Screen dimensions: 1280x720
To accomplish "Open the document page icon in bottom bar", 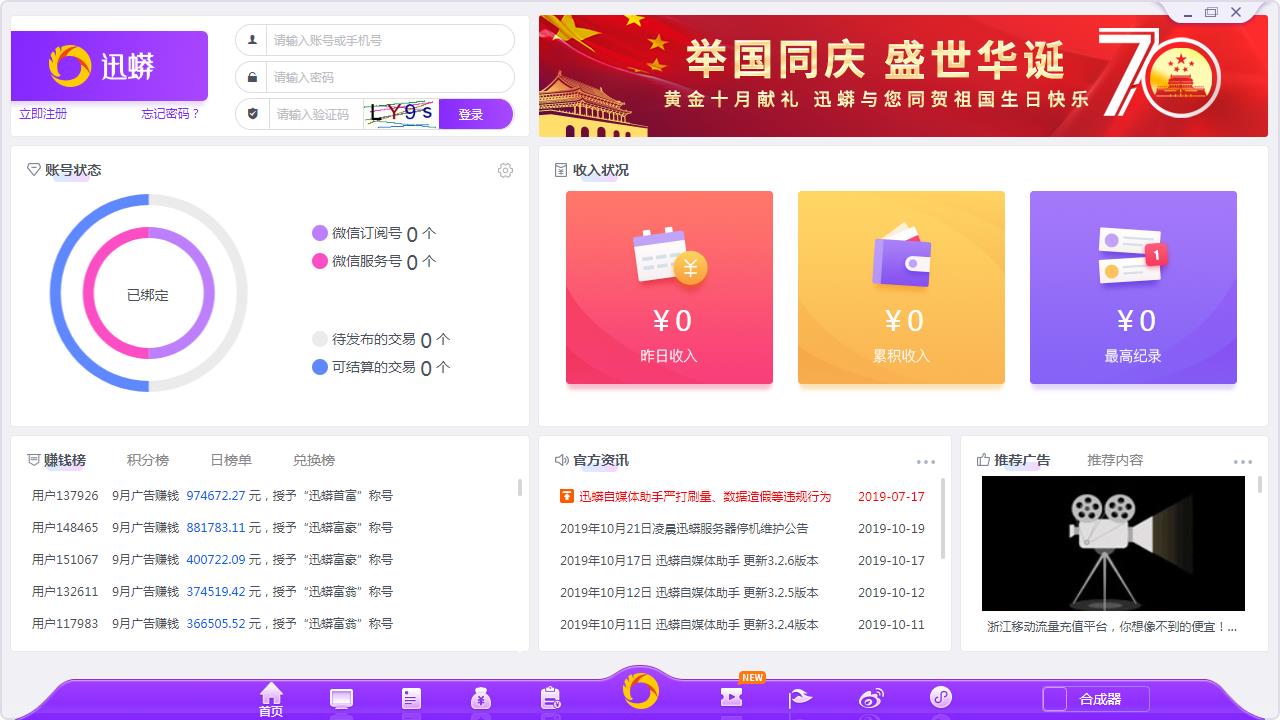I will pyautogui.click(x=411, y=698).
